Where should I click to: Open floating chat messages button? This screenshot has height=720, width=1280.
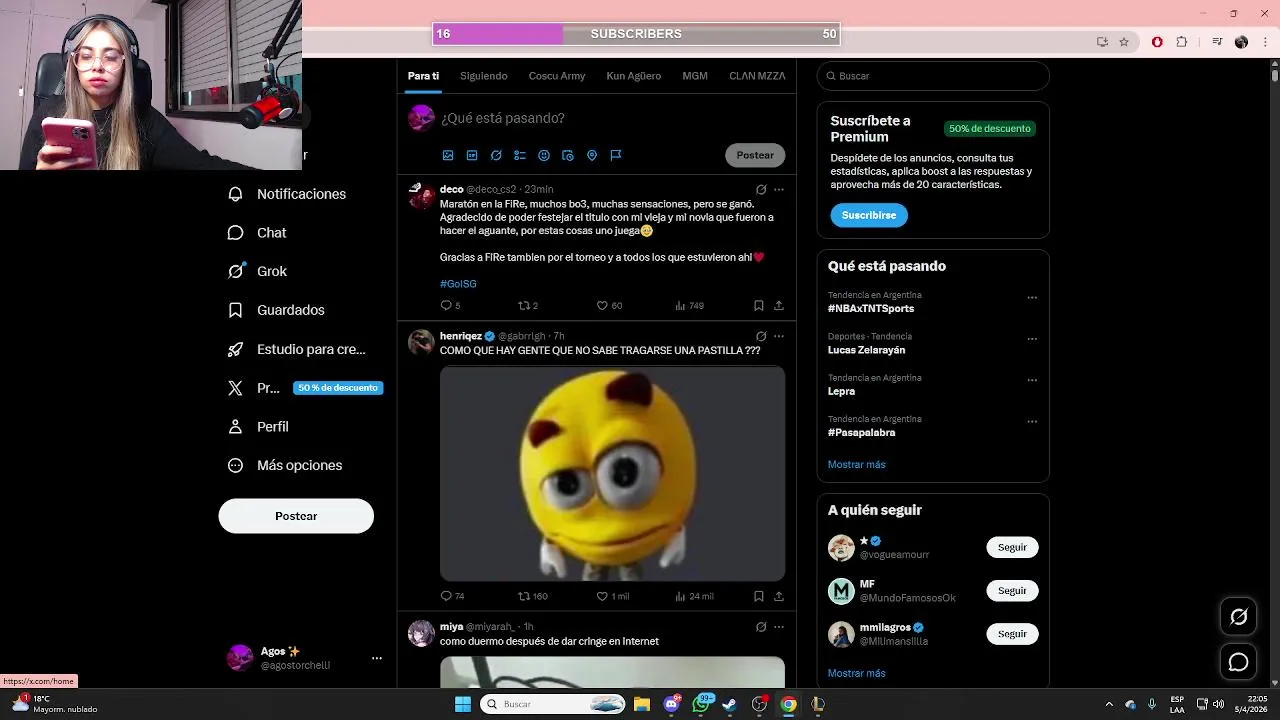(1239, 662)
